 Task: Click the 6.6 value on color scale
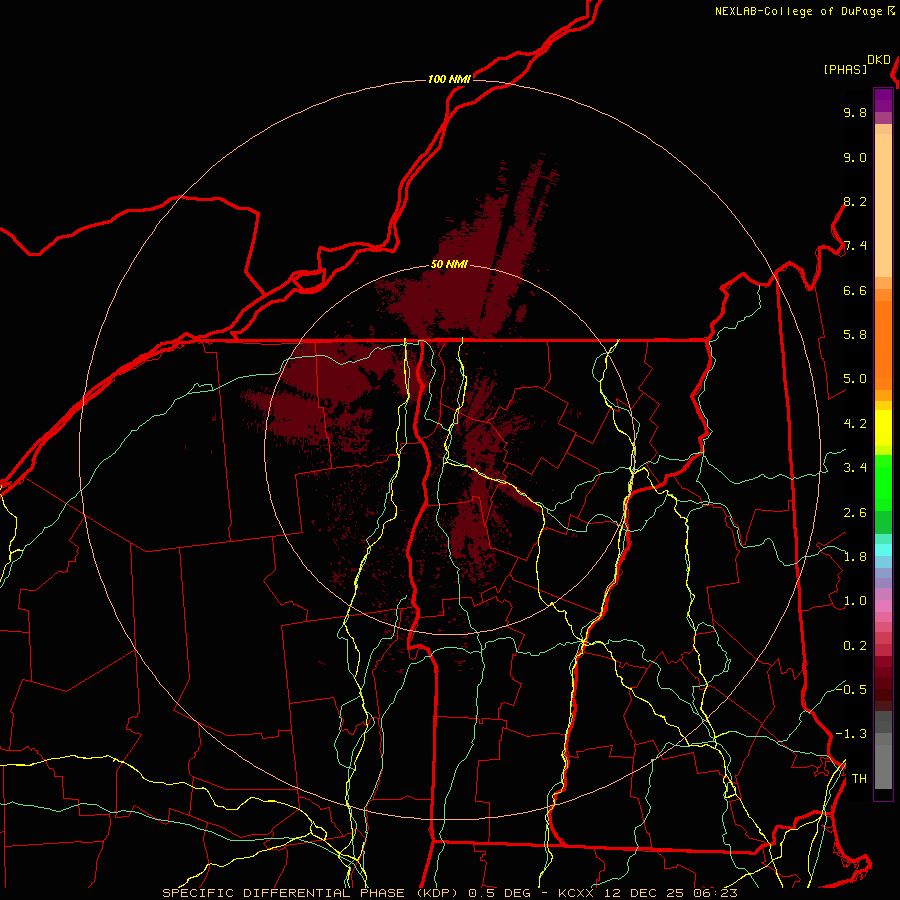tap(855, 290)
